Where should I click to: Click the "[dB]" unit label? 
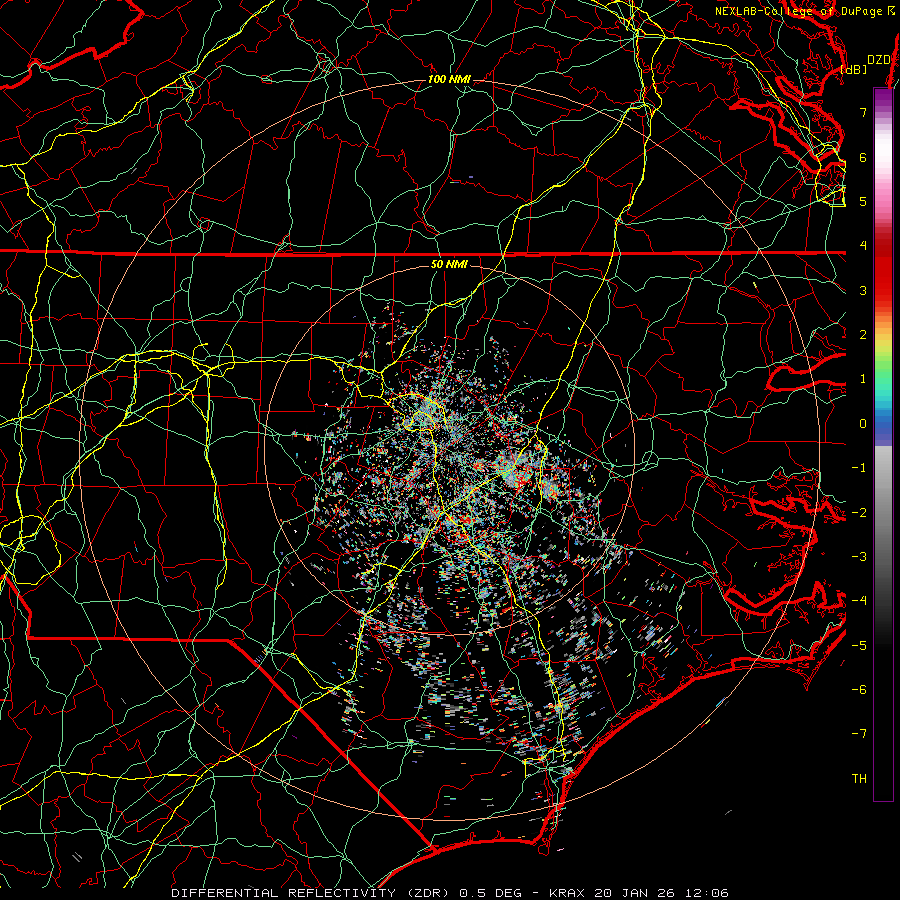pos(854,69)
